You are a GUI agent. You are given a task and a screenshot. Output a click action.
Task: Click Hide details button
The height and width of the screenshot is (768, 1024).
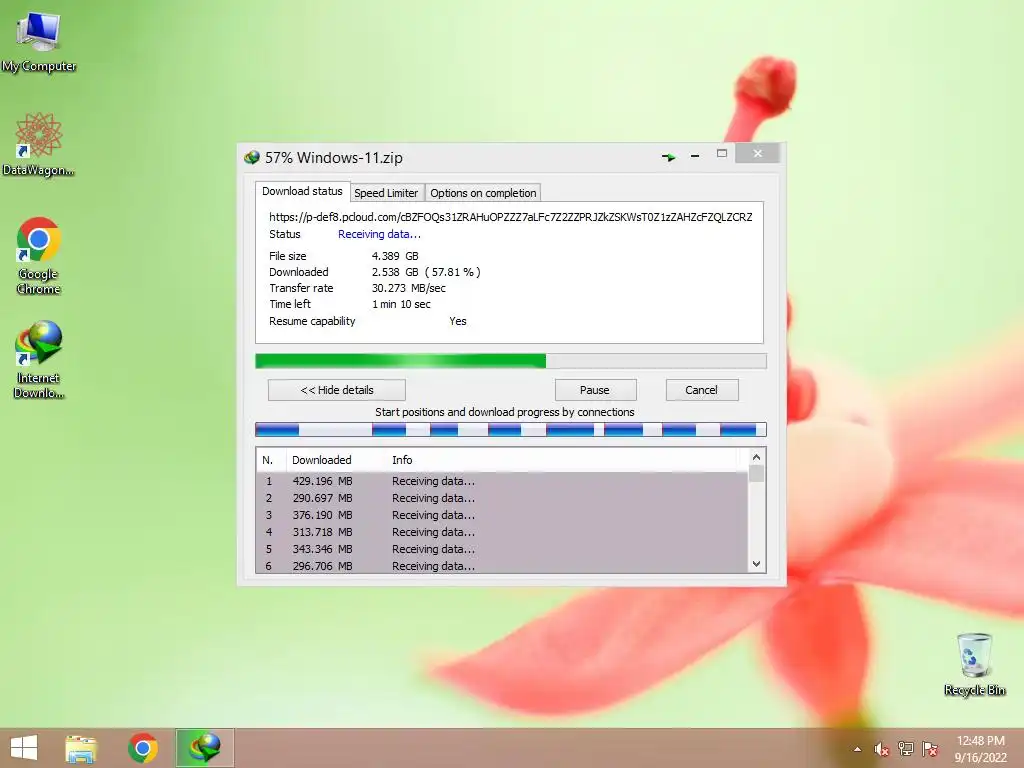[337, 390]
